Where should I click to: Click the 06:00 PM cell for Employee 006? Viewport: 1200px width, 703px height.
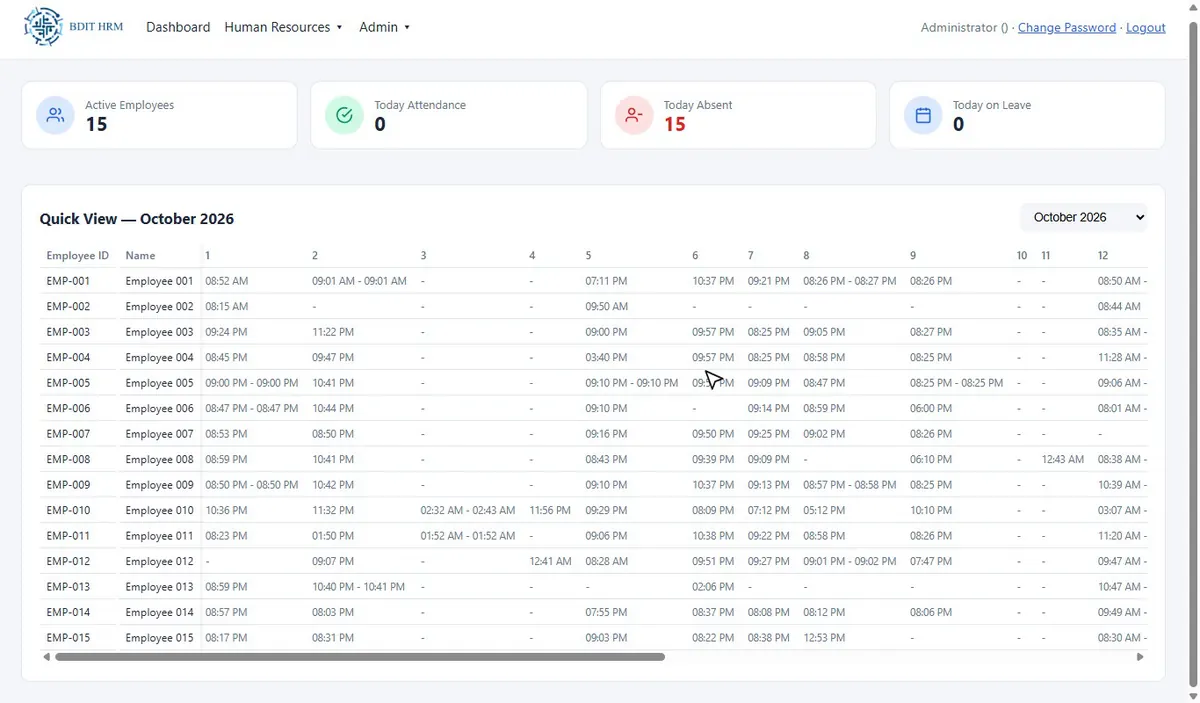point(931,409)
